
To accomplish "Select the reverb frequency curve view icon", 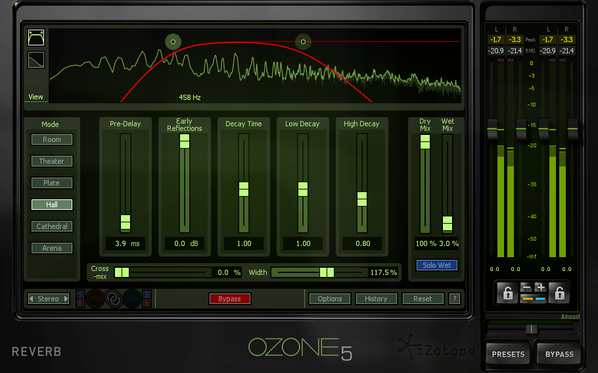I will pos(36,37).
